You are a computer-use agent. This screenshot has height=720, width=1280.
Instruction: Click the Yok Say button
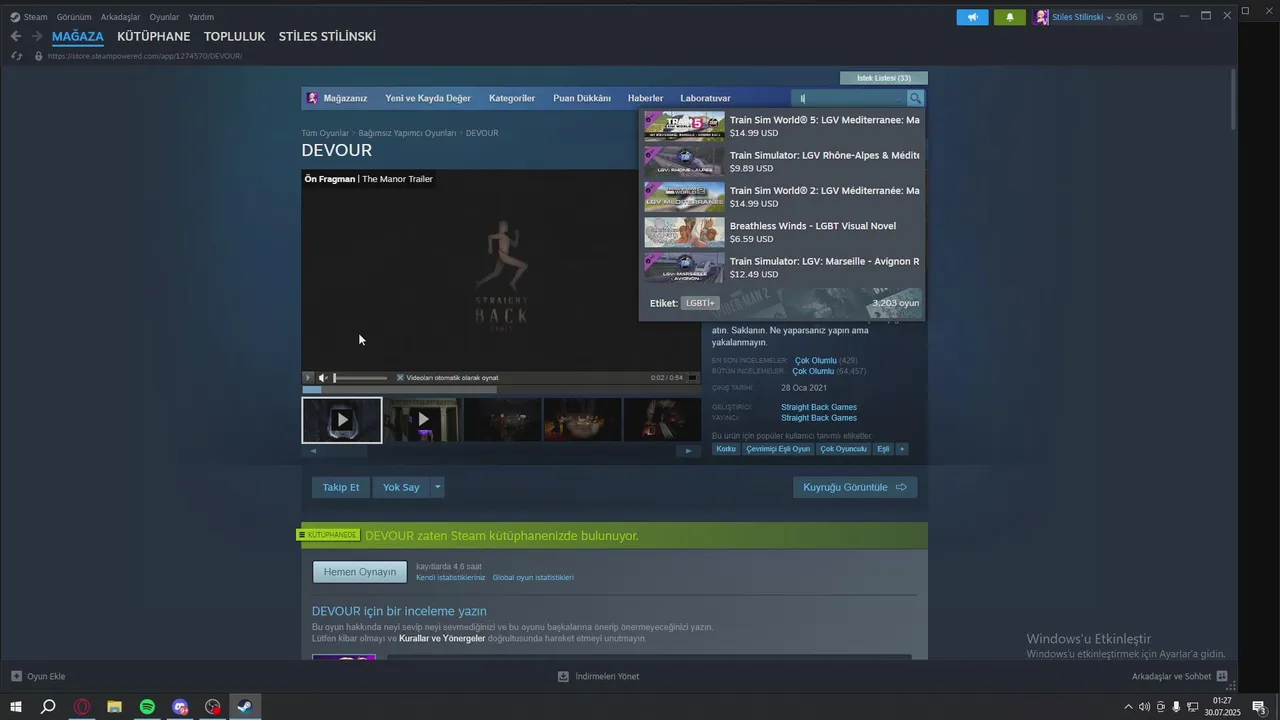(x=401, y=487)
